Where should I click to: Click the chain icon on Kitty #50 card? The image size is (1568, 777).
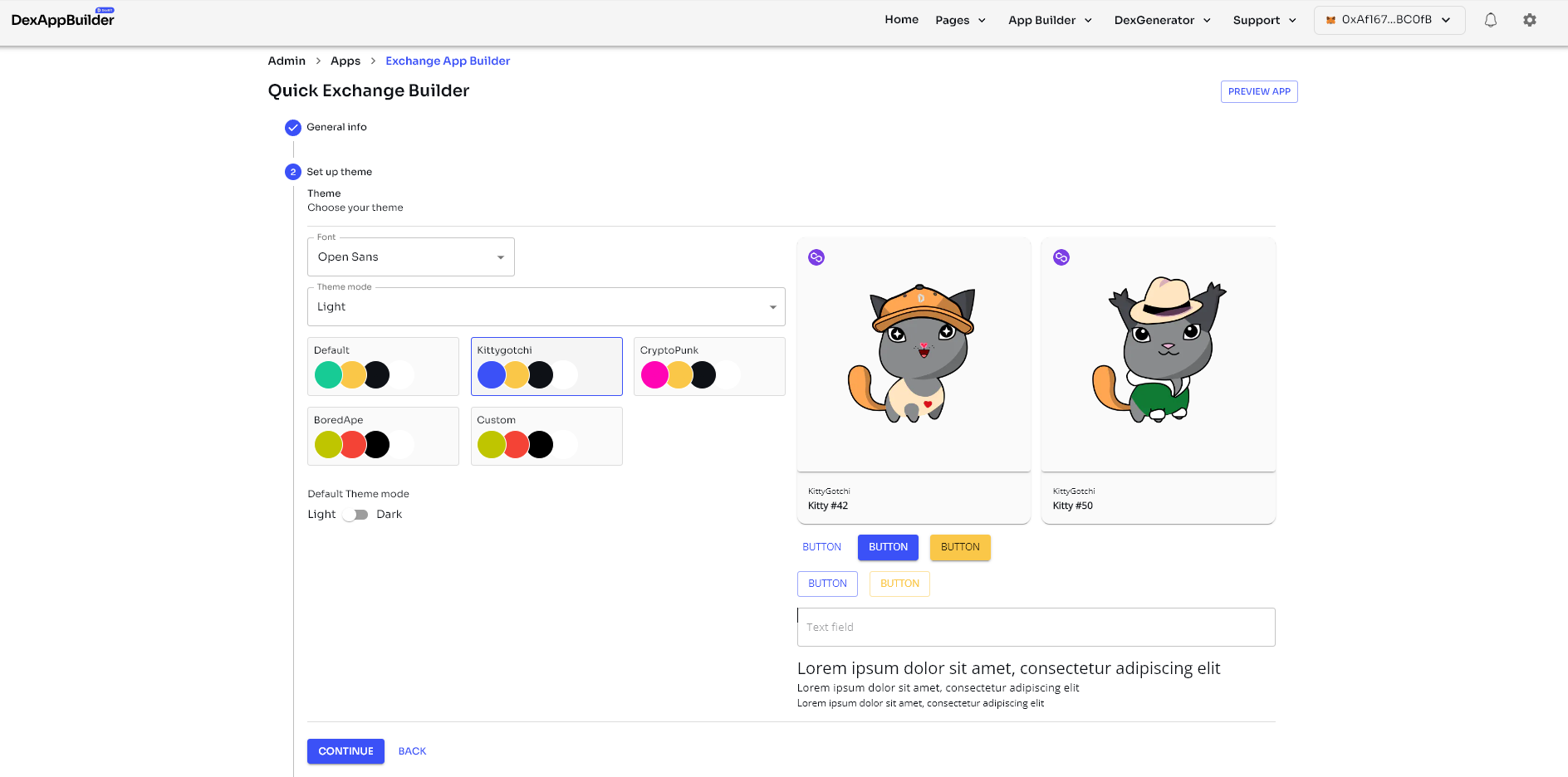point(1061,257)
